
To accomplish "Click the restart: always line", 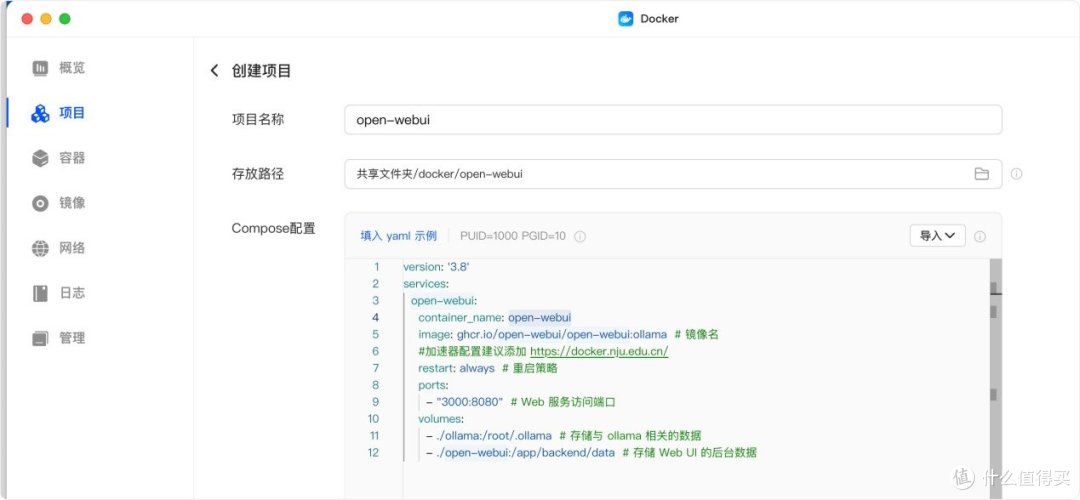I will point(487,368).
